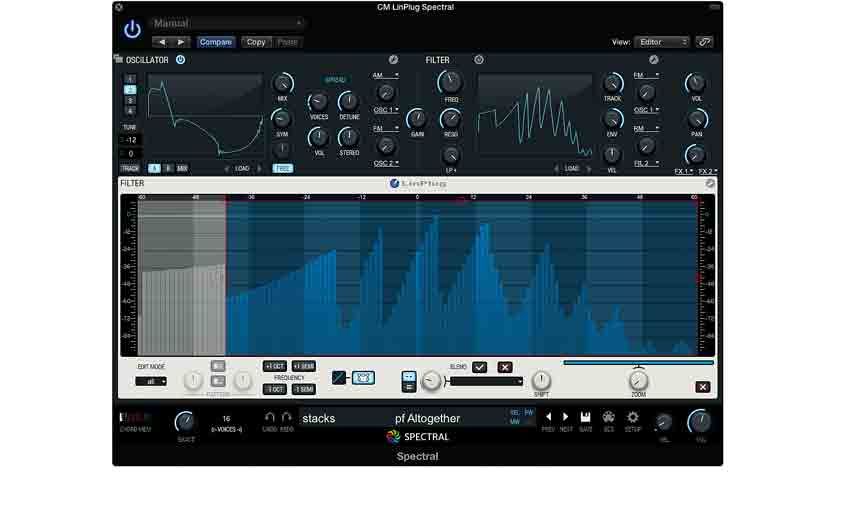Image resolution: width=850 pixels, height=505 pixels.
Task: Click the link chain icon
Action: pos(704,42)
